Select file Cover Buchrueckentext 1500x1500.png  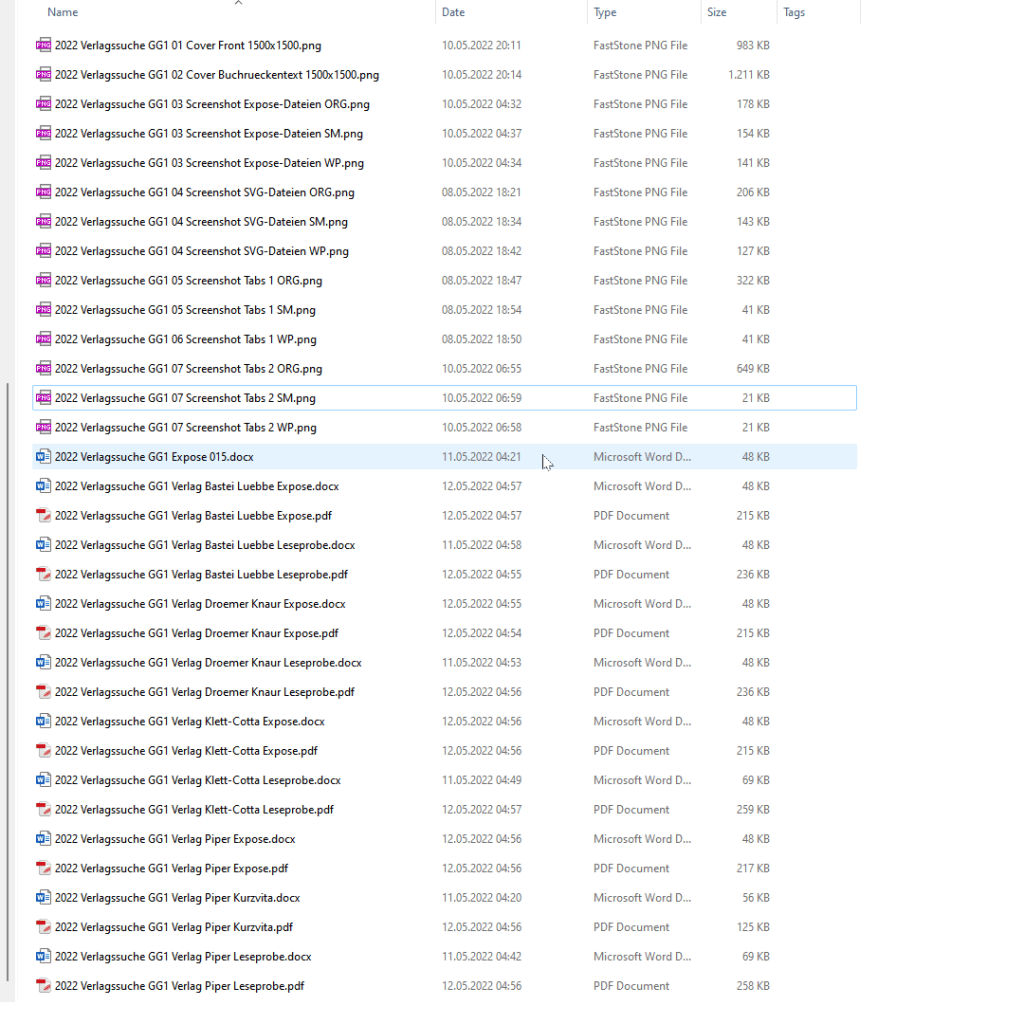point(217,75)
